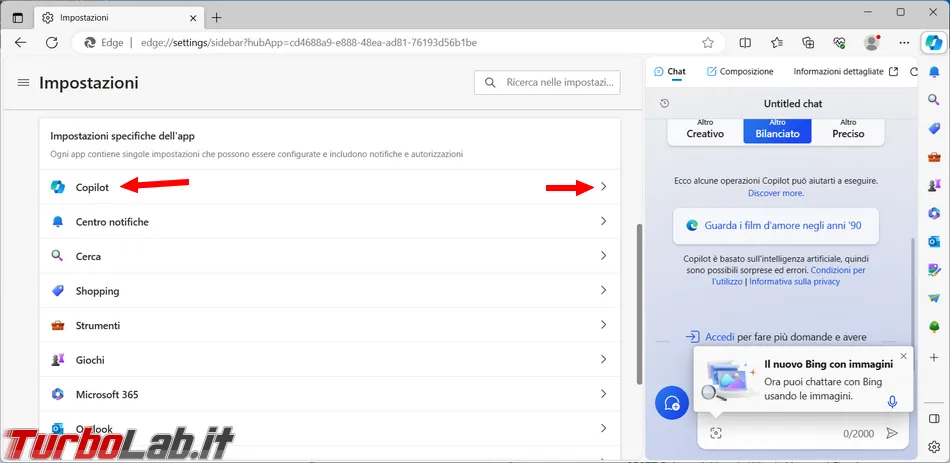Image resolution: width=950 pixels, height=463 pixels.
Task: Use the microphone icon in the Copilot chat
Action: (x=892, y=402)
